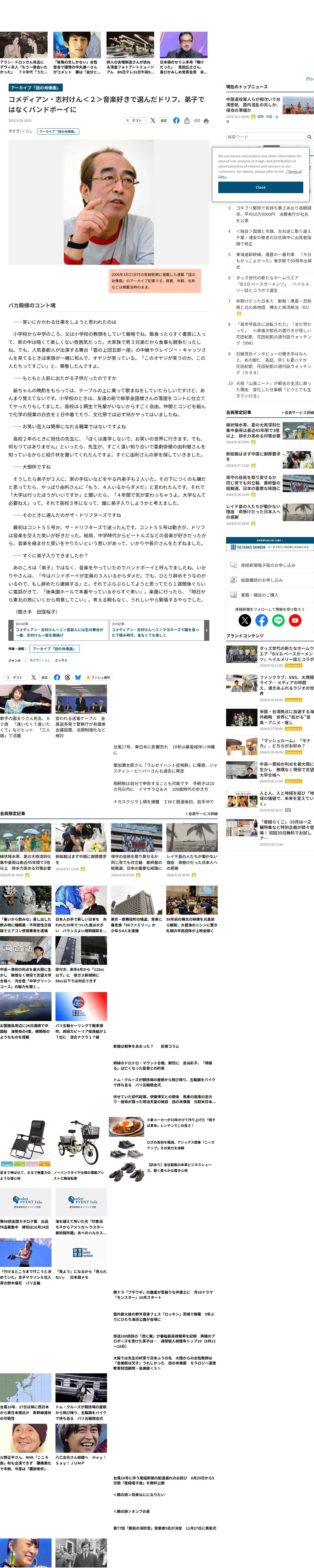
Task: Follow Sankei on Facebook via the blue circle icon
Action: pos(262,620)
